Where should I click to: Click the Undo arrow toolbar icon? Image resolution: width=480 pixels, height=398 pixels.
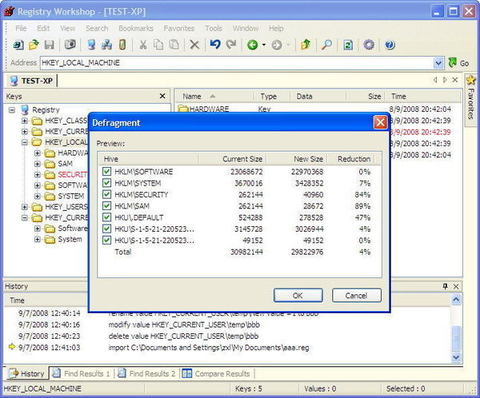point(215,44)
